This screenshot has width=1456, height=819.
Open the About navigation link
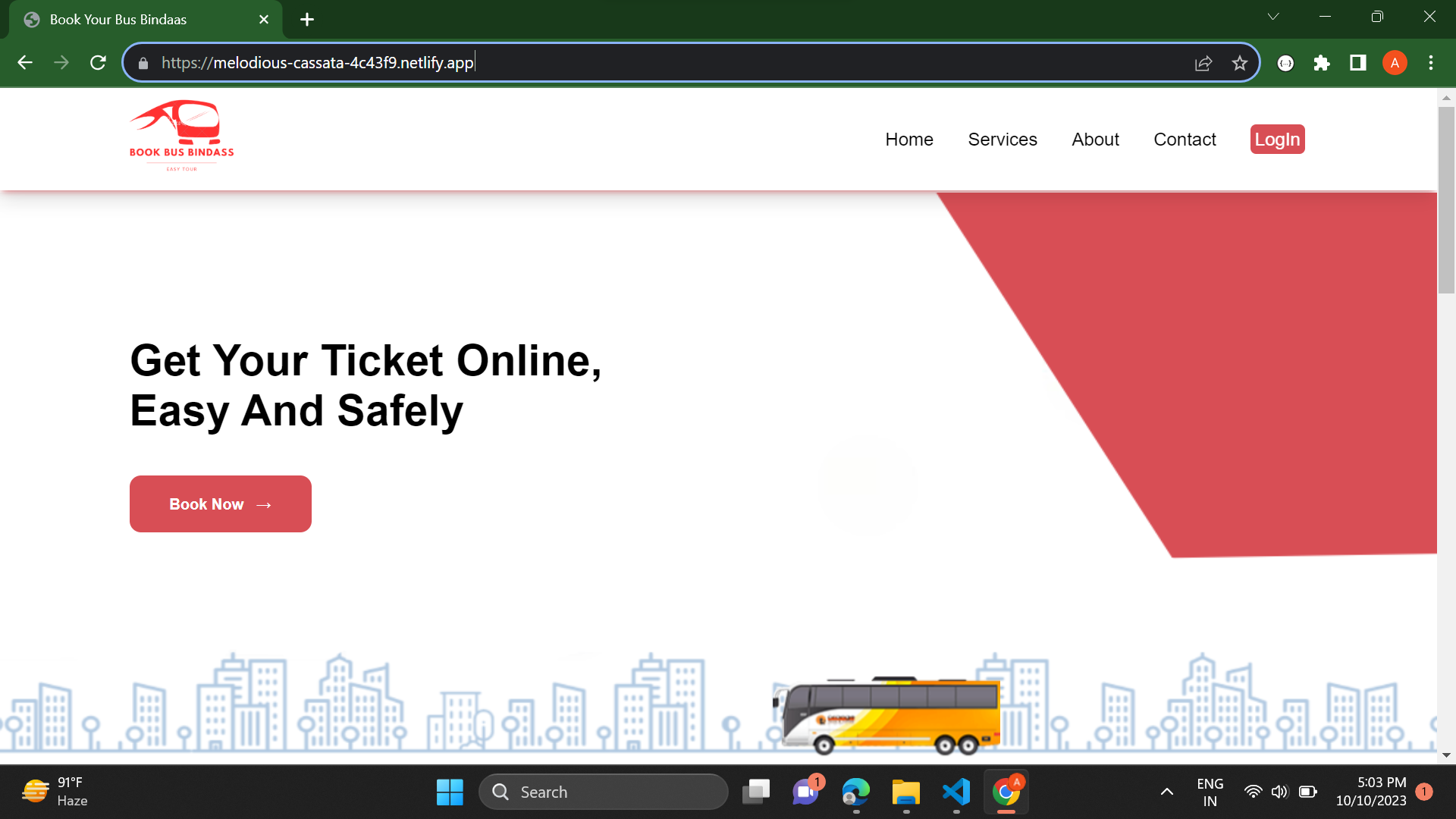[x=1095, y=140]
